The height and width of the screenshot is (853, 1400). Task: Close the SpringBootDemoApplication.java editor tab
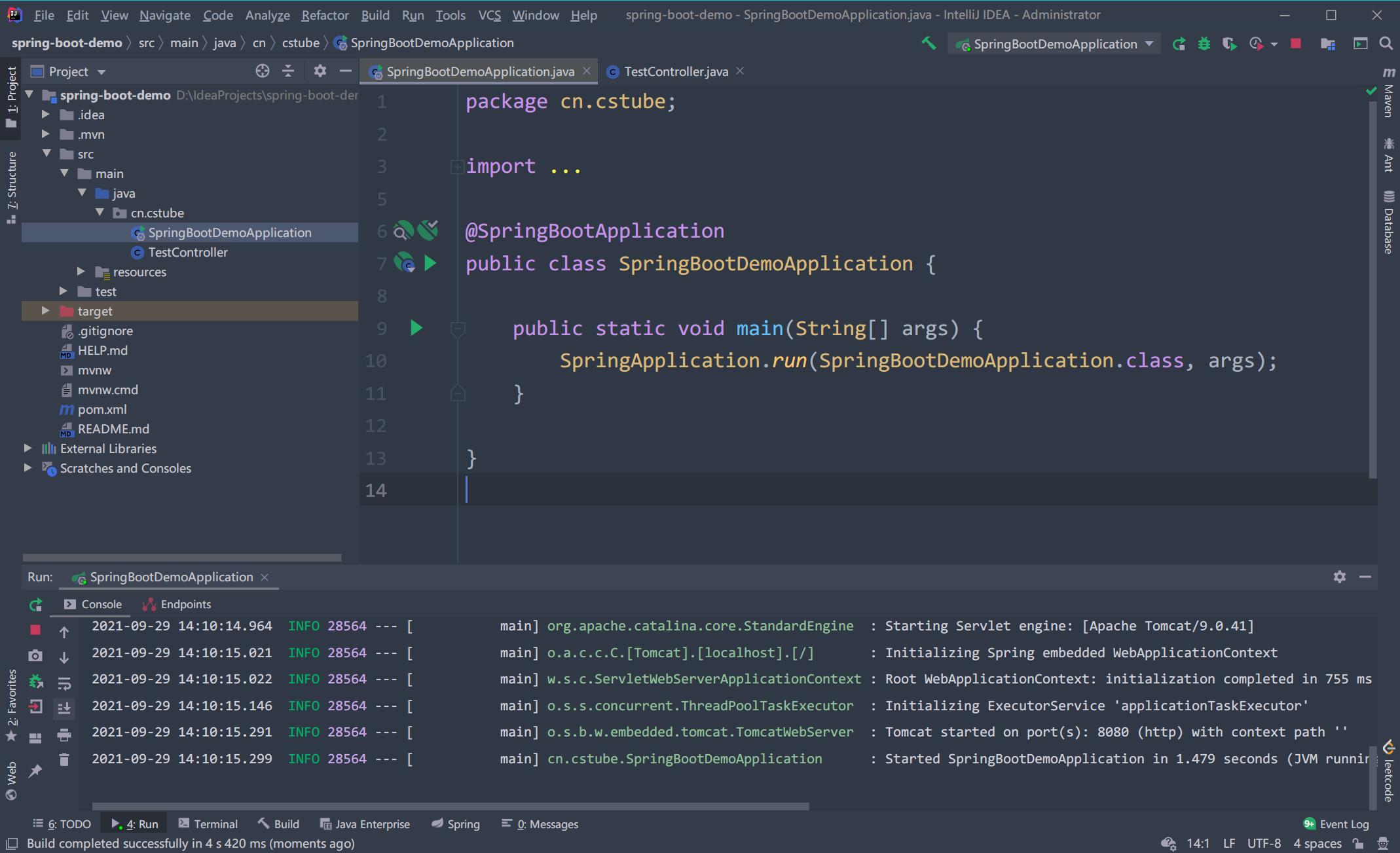tap(587, 71)
